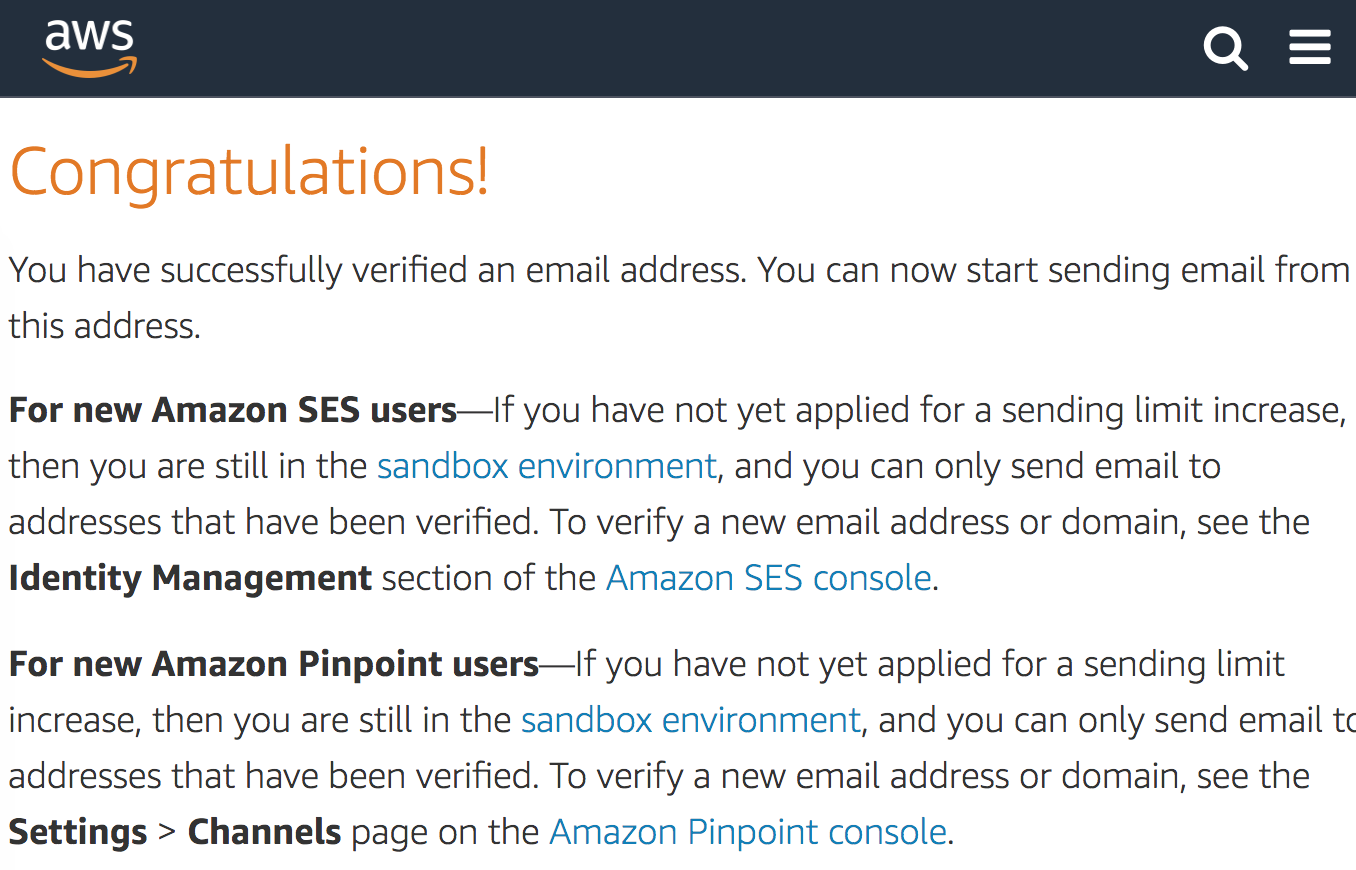This screenshot has height=870, width=1356.
Task: Click the orange smile arrow under aws
Action: 90,67
